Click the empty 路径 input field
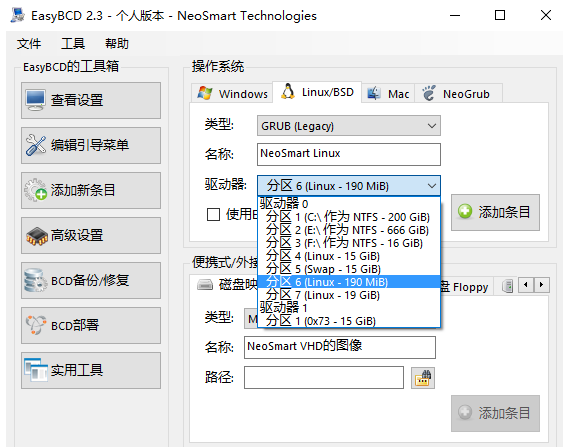This screenshot has width=563, height=447. point(324,377)
